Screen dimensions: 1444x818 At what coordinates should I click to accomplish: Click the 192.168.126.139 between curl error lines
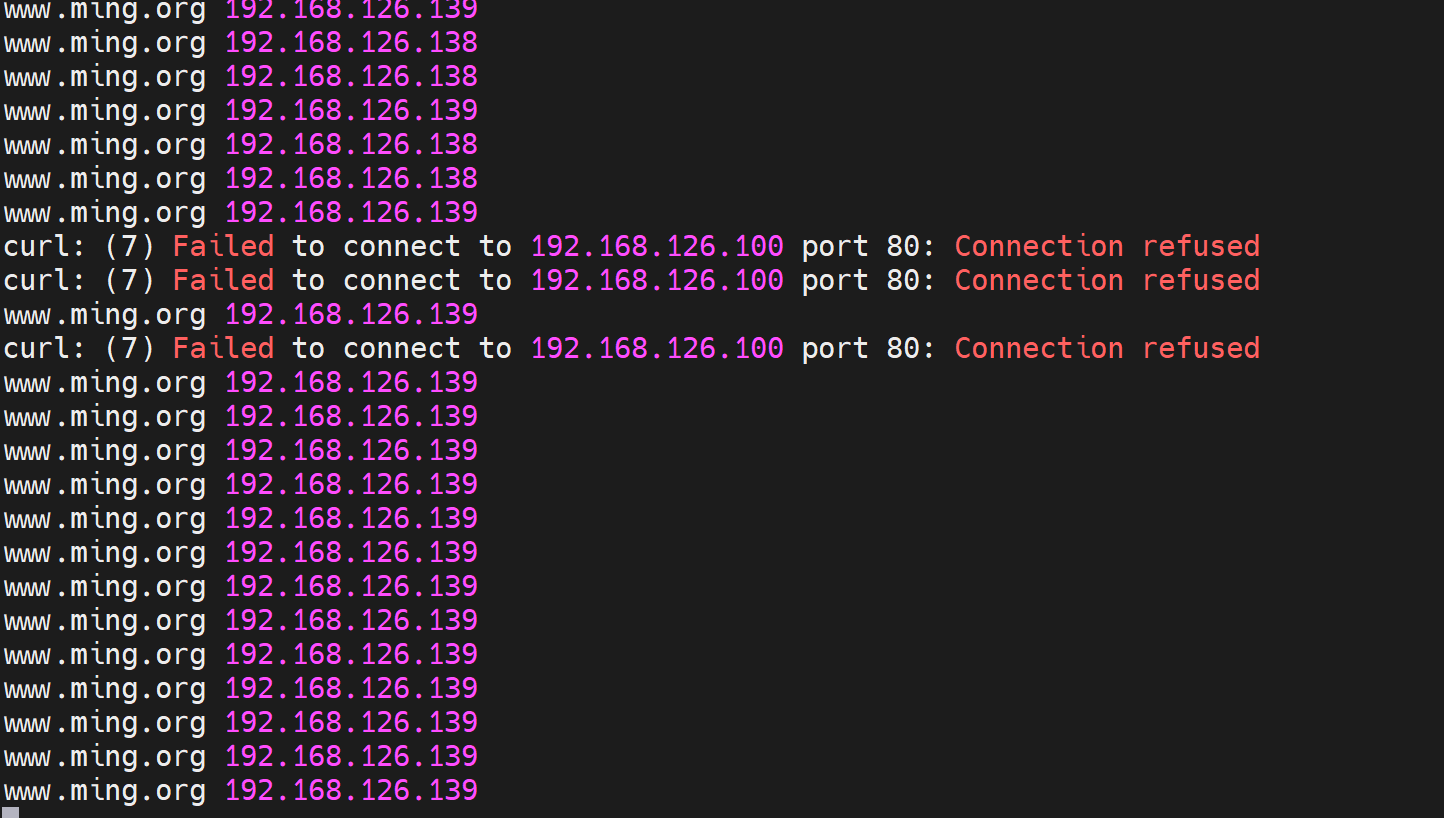point(351,314)
